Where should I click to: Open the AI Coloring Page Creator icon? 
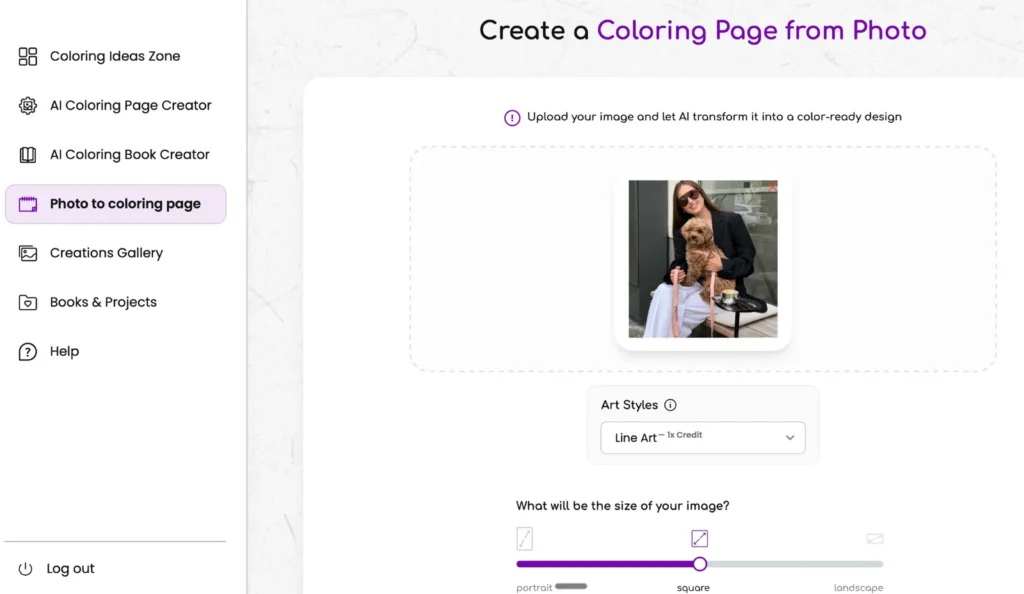tap(28, 105)
